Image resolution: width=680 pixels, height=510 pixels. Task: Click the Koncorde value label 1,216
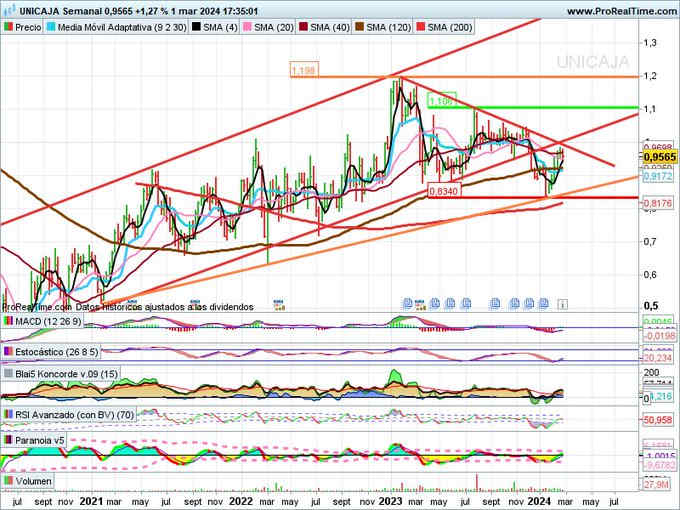coord(661,396)
